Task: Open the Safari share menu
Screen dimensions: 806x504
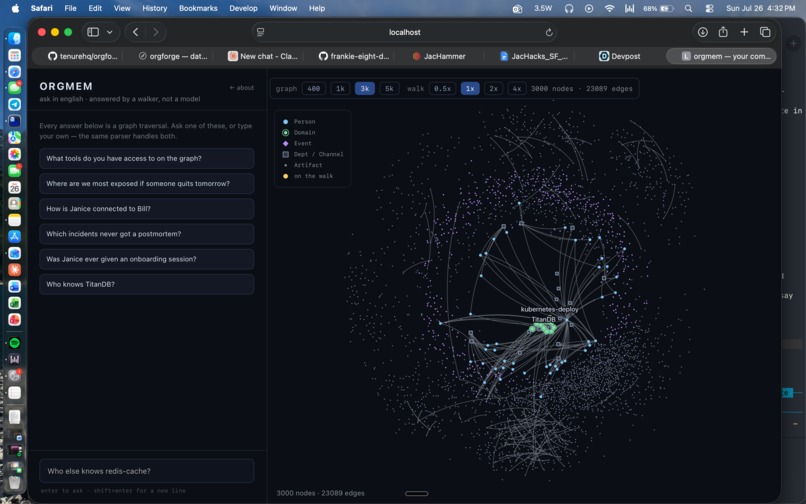Action: pos(723,32)
